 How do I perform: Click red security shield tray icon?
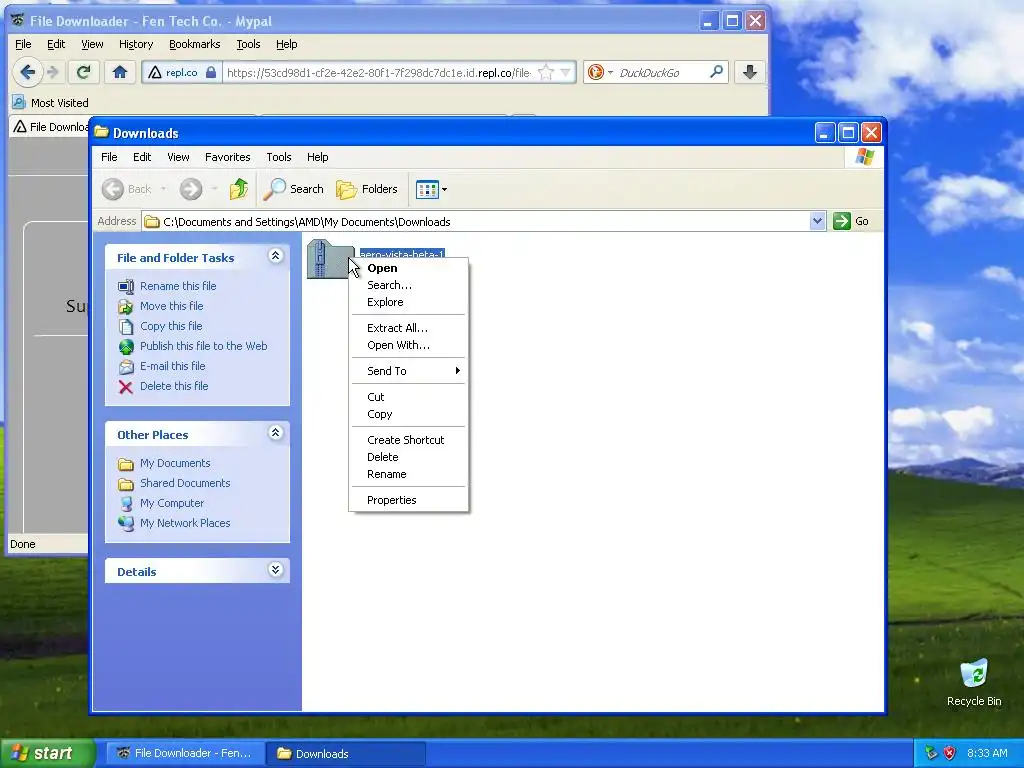[x=950, y=753]
